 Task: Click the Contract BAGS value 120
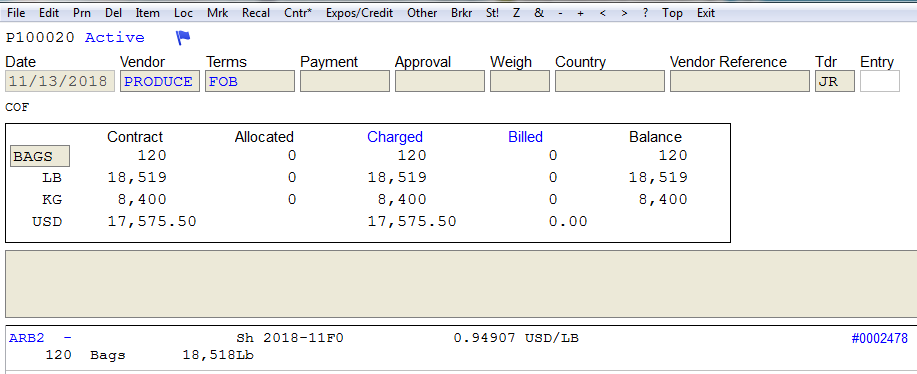152,155
